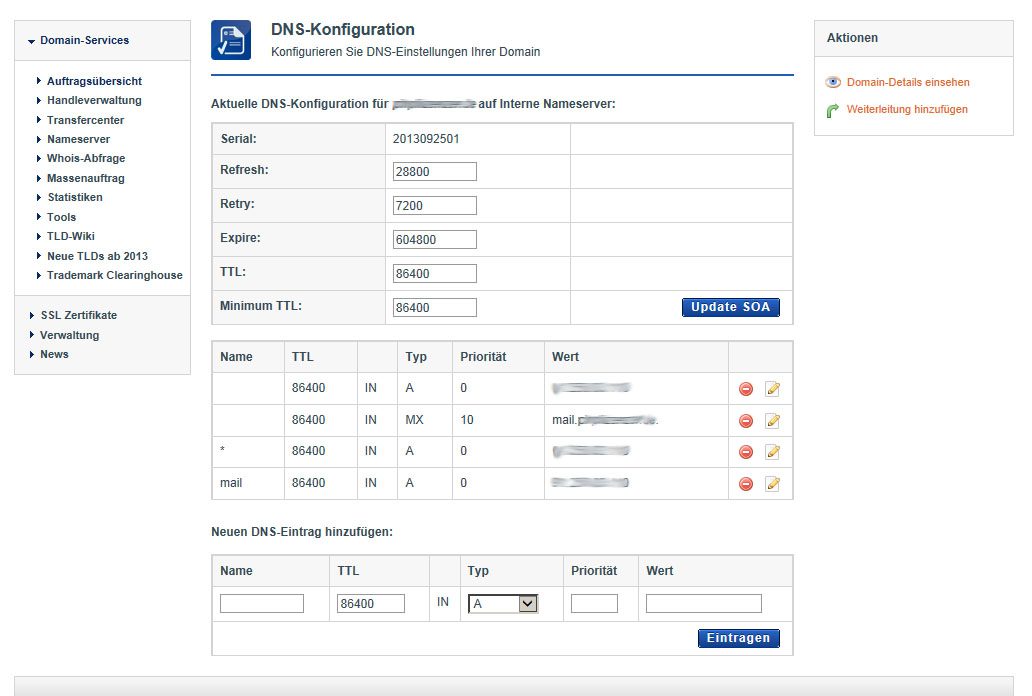Screen dimensions: 1032x696
Task: Open Nameserver in the sidebar
Action: [78, 139]
